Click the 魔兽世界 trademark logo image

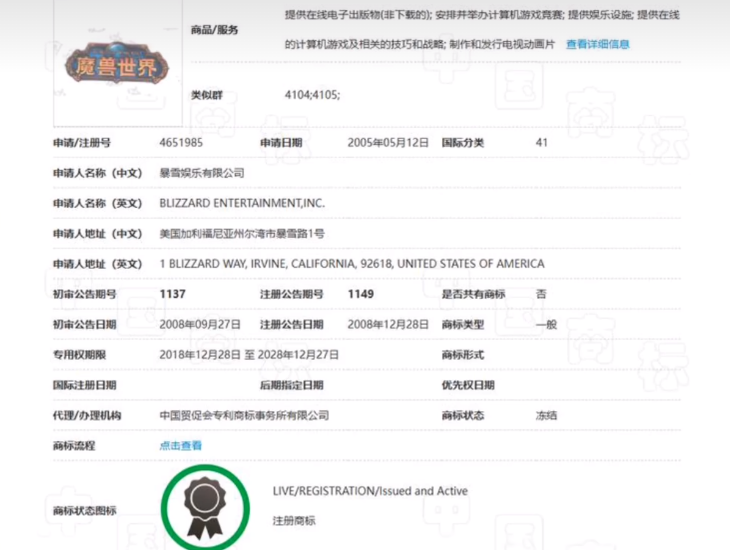(x=117, y=63)
